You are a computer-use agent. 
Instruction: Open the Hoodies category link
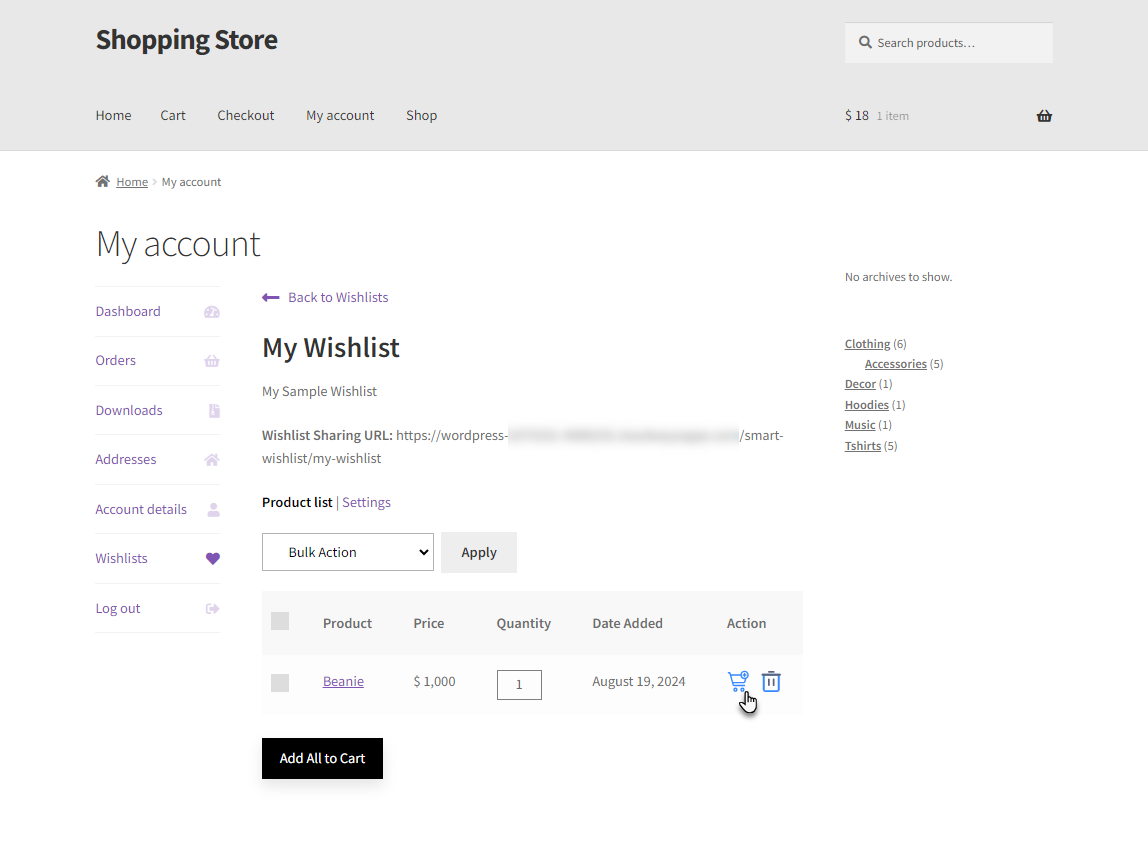tap(867, 405)
